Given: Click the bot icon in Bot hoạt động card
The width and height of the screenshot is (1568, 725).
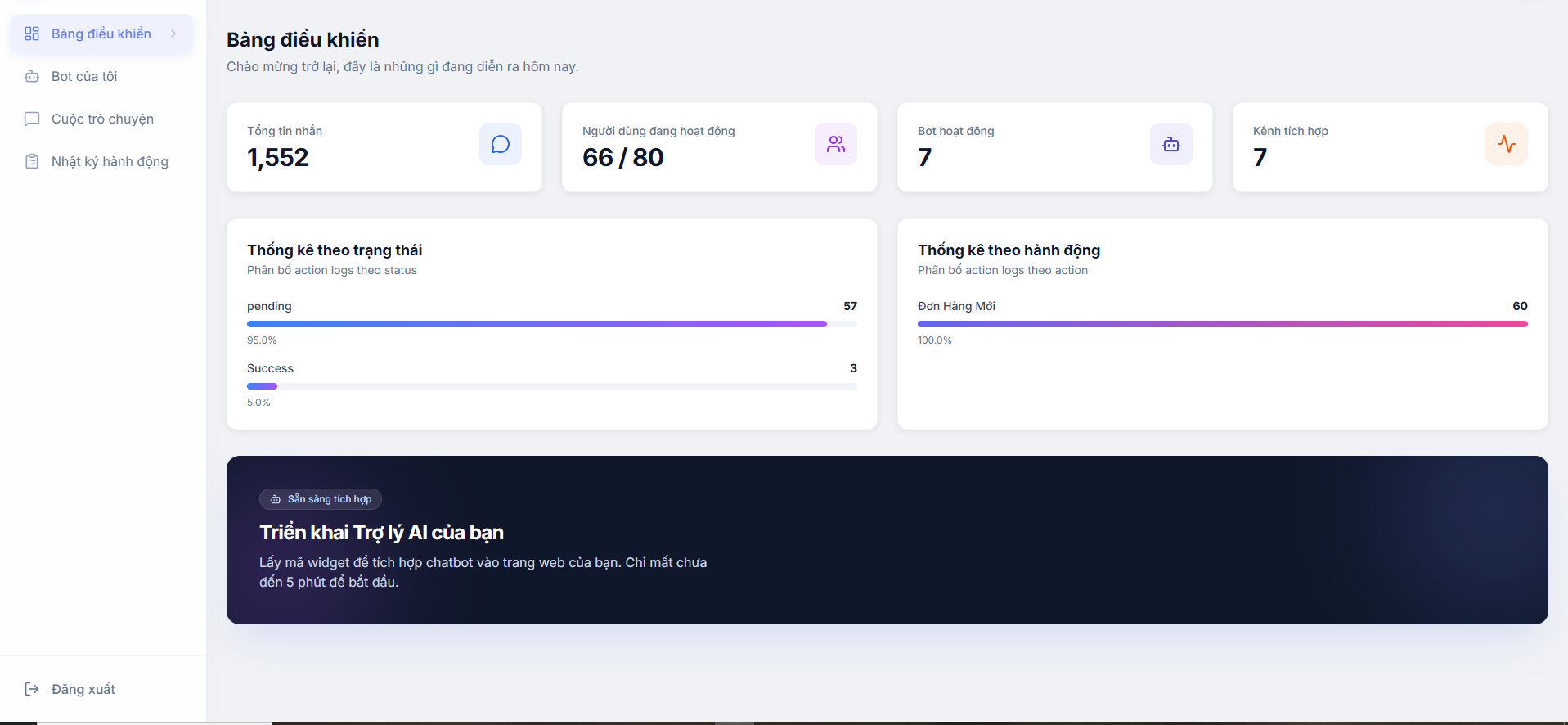Looking at the screenshot, I should point(1170,144).
